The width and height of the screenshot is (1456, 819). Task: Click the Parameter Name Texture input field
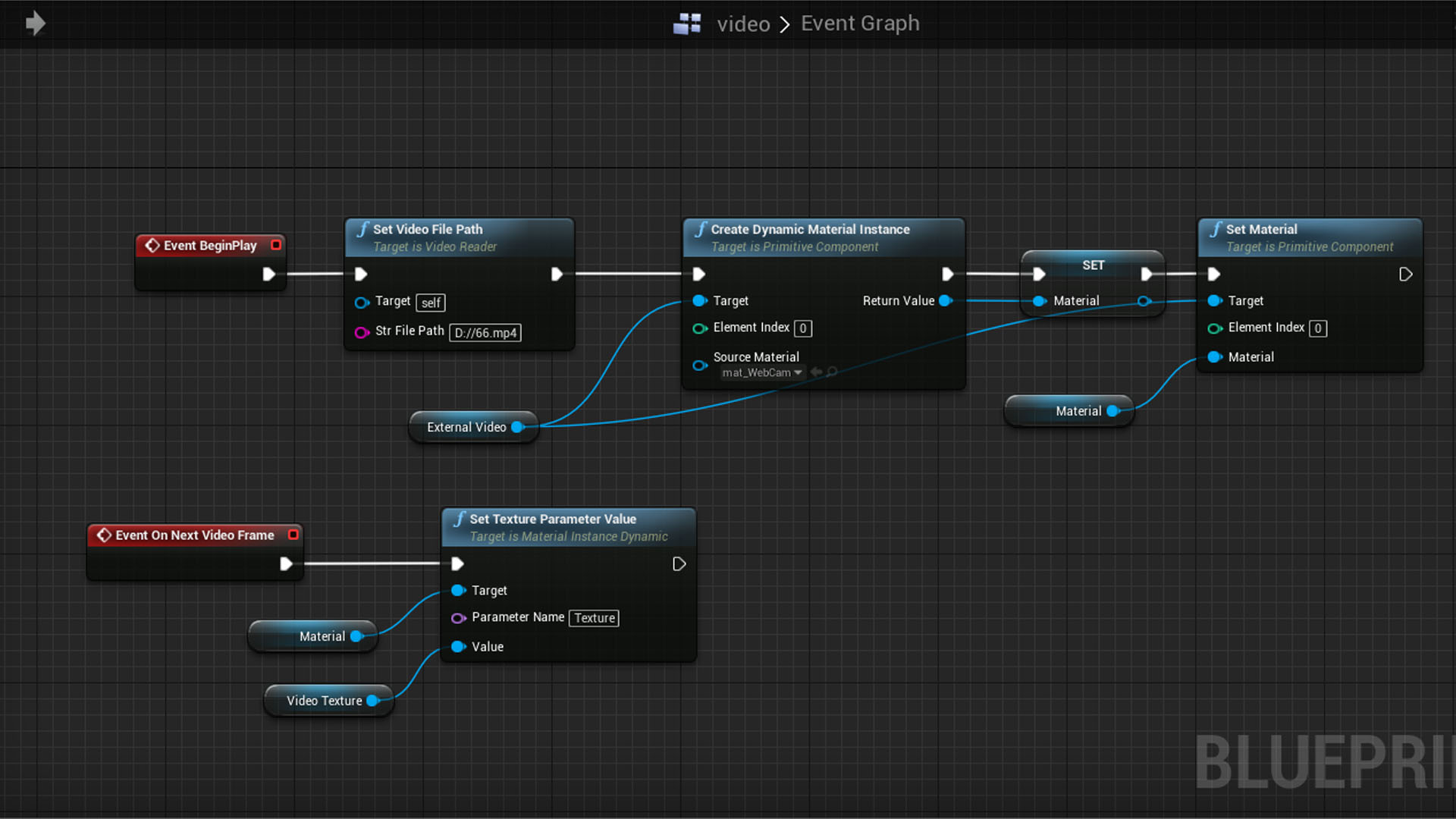(x=594, y=618)
